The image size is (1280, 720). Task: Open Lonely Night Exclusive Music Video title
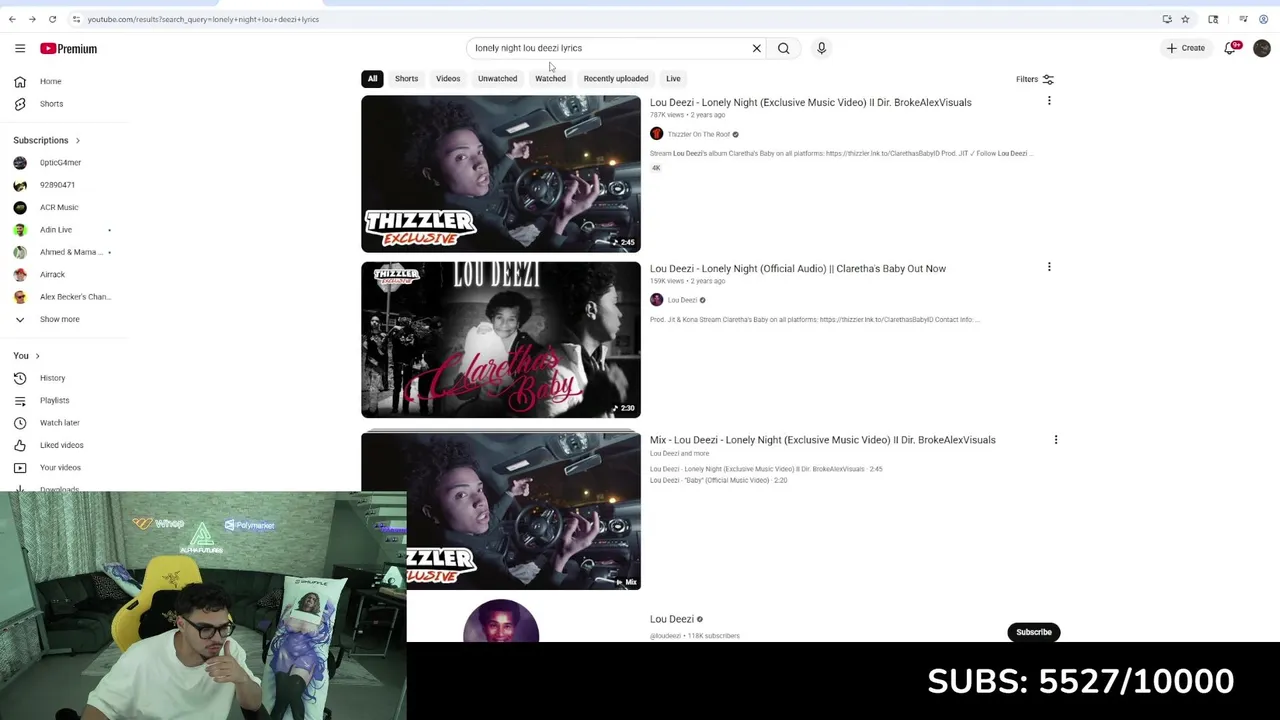(x=811, y=102)
